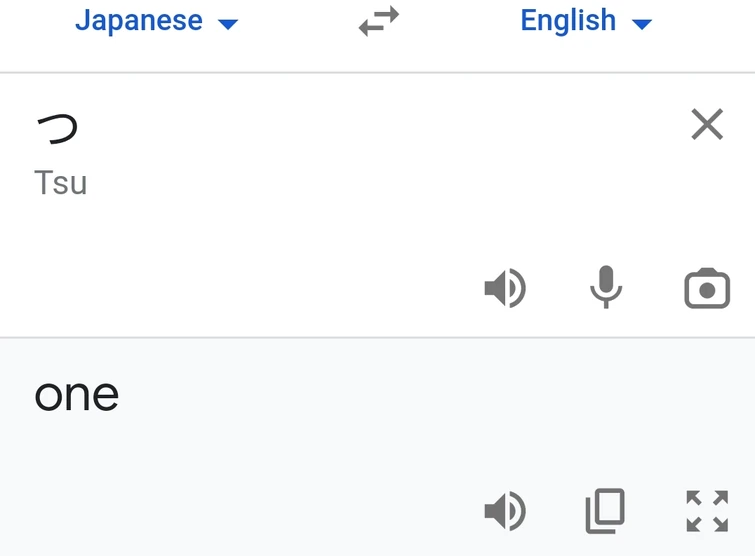The image size is (755, 556).
Task: Open camera translation
Action: (707, 289)
